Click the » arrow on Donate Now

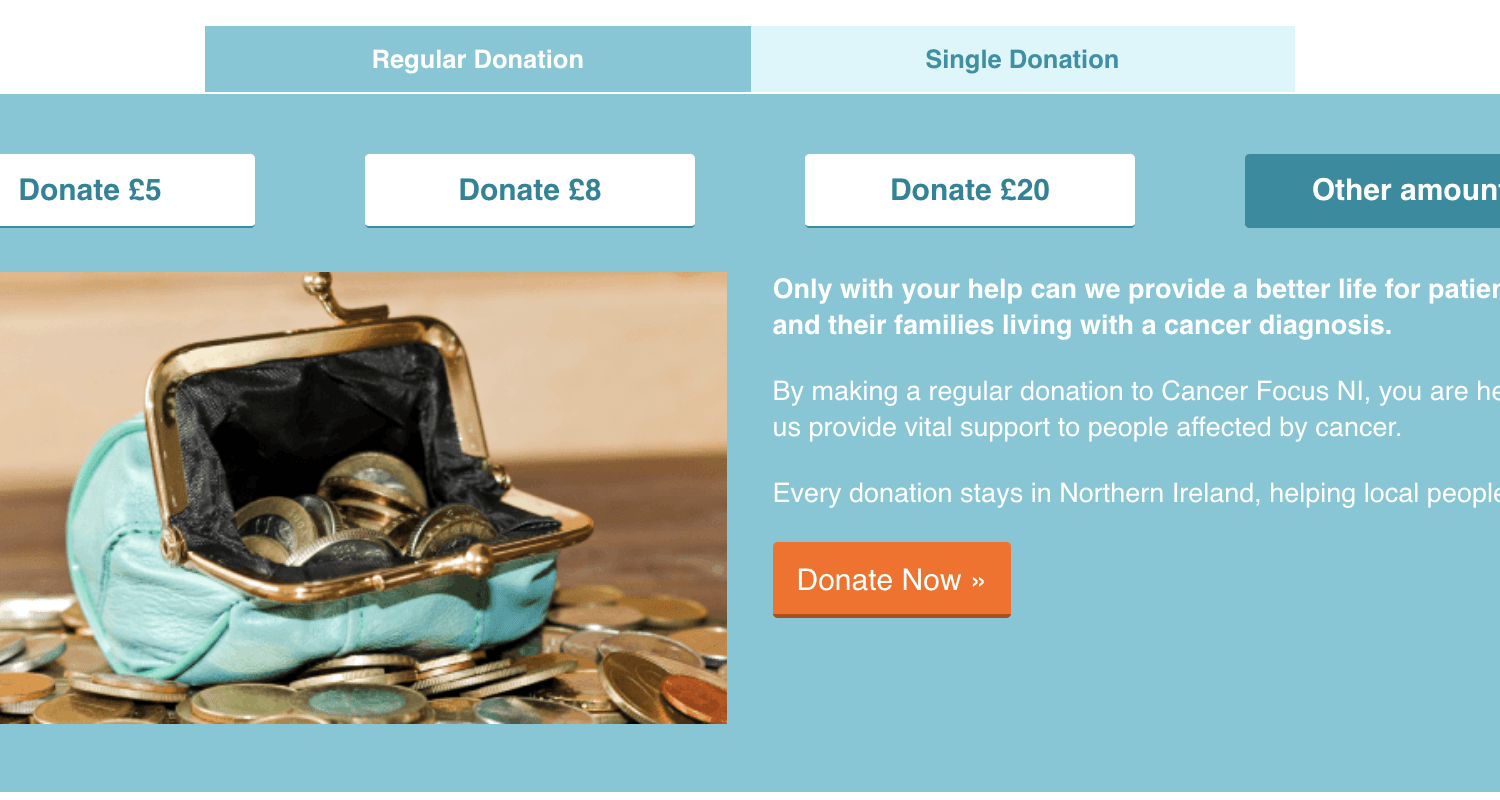tap(978, 581)
